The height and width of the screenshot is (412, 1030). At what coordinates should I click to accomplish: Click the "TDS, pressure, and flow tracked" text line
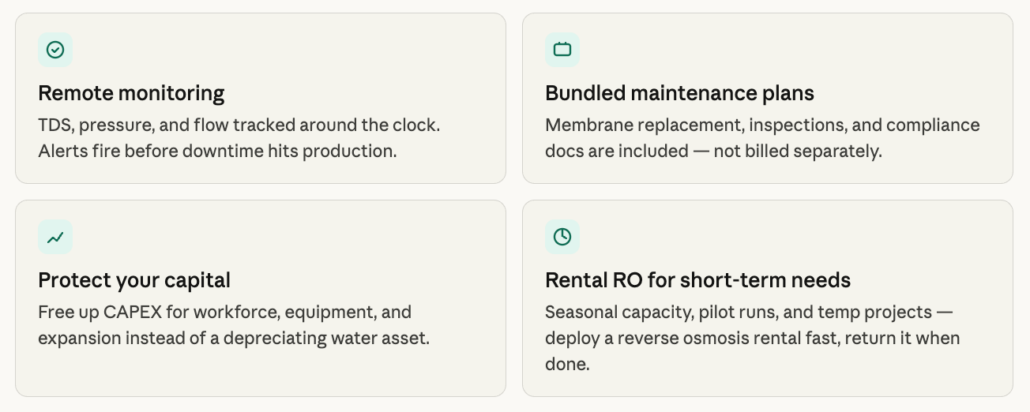tap(239, 125)
